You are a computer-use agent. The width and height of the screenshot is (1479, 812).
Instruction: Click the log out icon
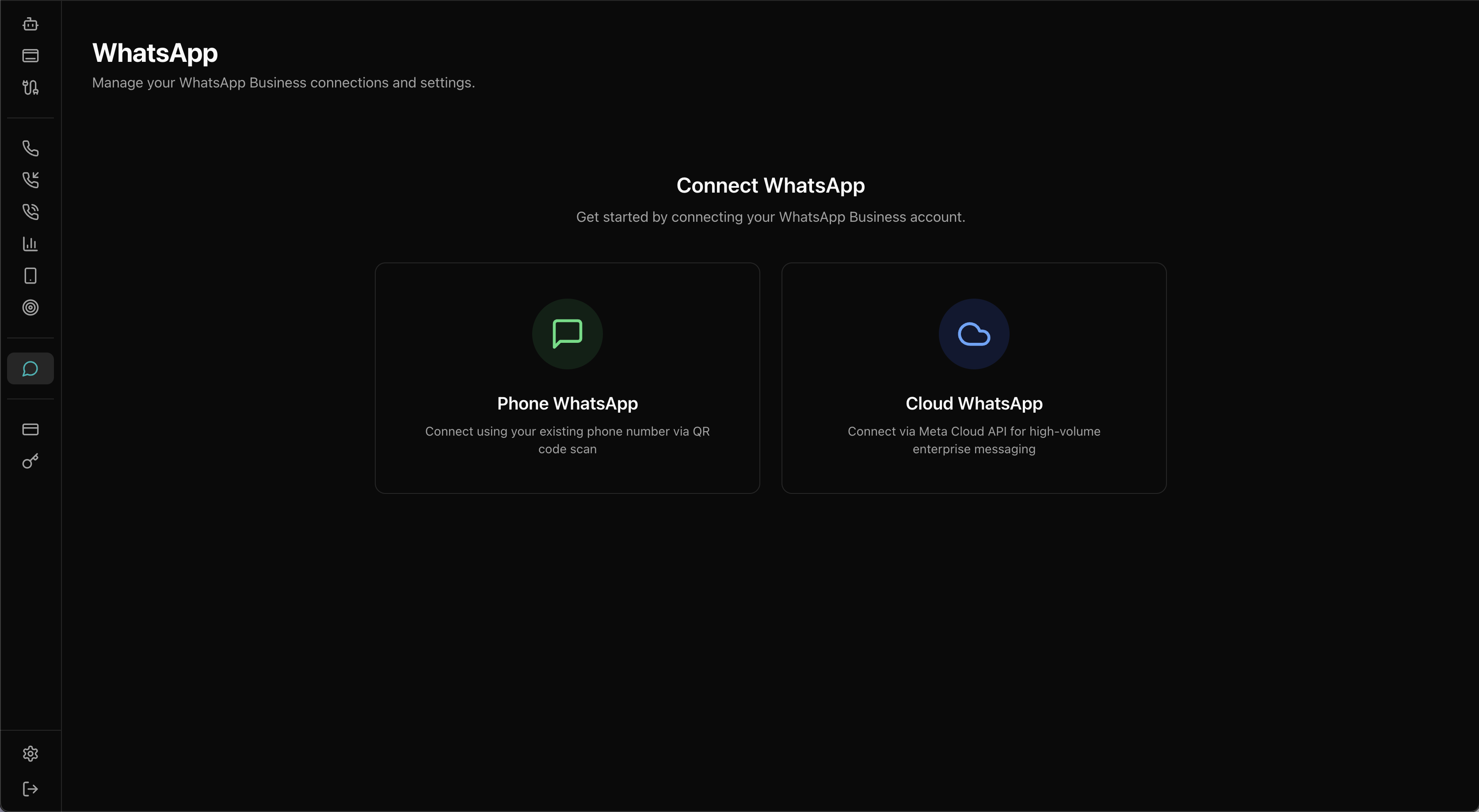coord(30,789)
